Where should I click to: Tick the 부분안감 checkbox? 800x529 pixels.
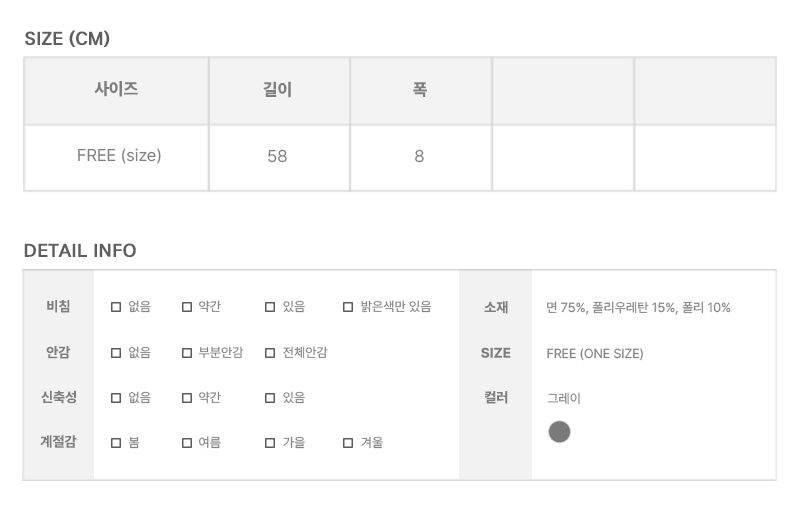click(x=187, y=353)
